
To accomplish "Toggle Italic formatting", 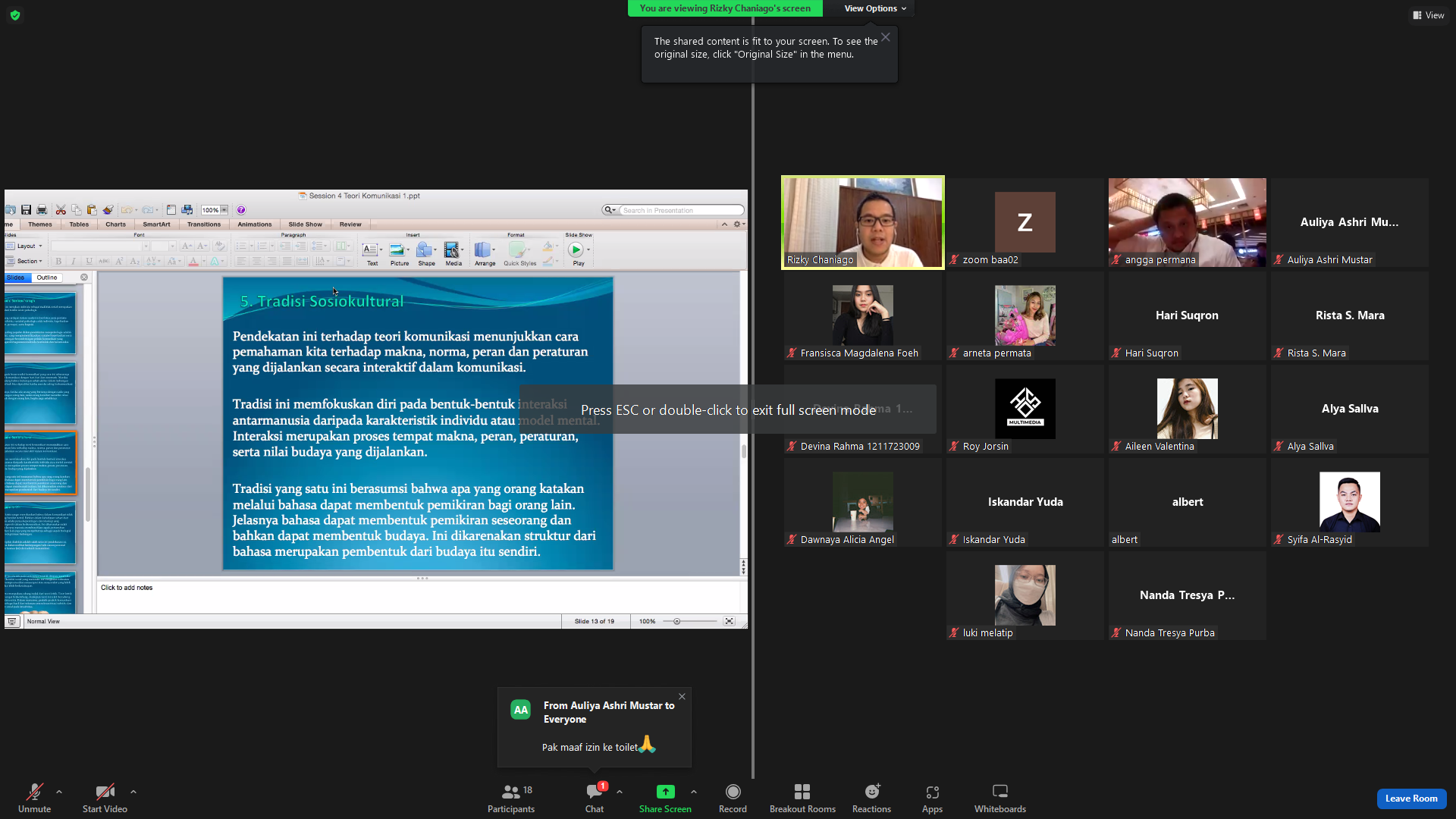I will (74, 262).
